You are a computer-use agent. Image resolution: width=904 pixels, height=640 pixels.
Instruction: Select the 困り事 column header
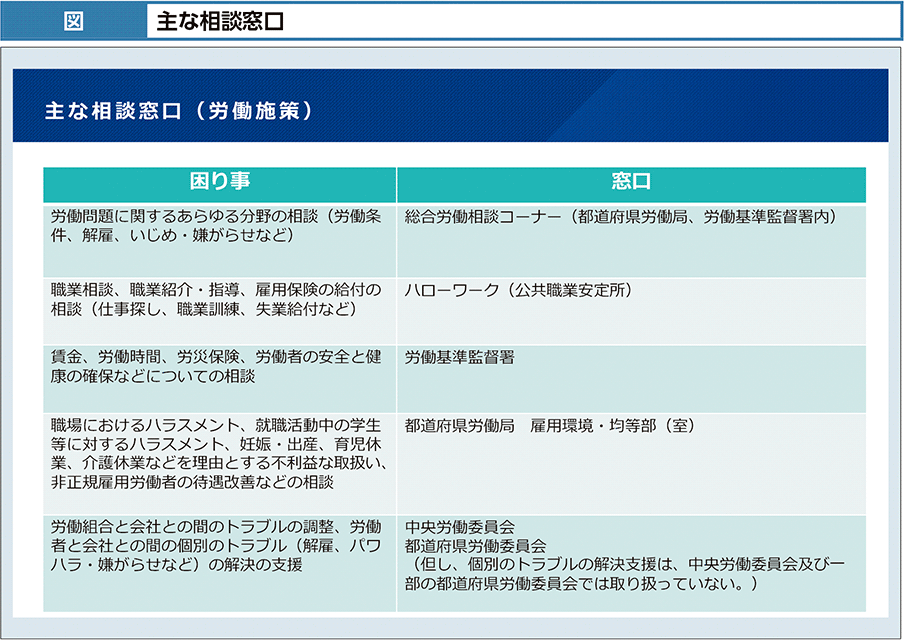click(220, 181)
